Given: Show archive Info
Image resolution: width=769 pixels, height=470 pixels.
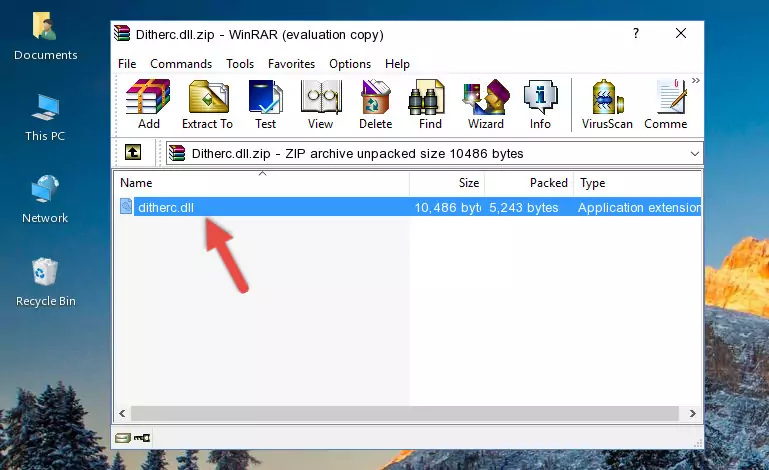Looking at the screenshot, I should [x=540, y=104].
